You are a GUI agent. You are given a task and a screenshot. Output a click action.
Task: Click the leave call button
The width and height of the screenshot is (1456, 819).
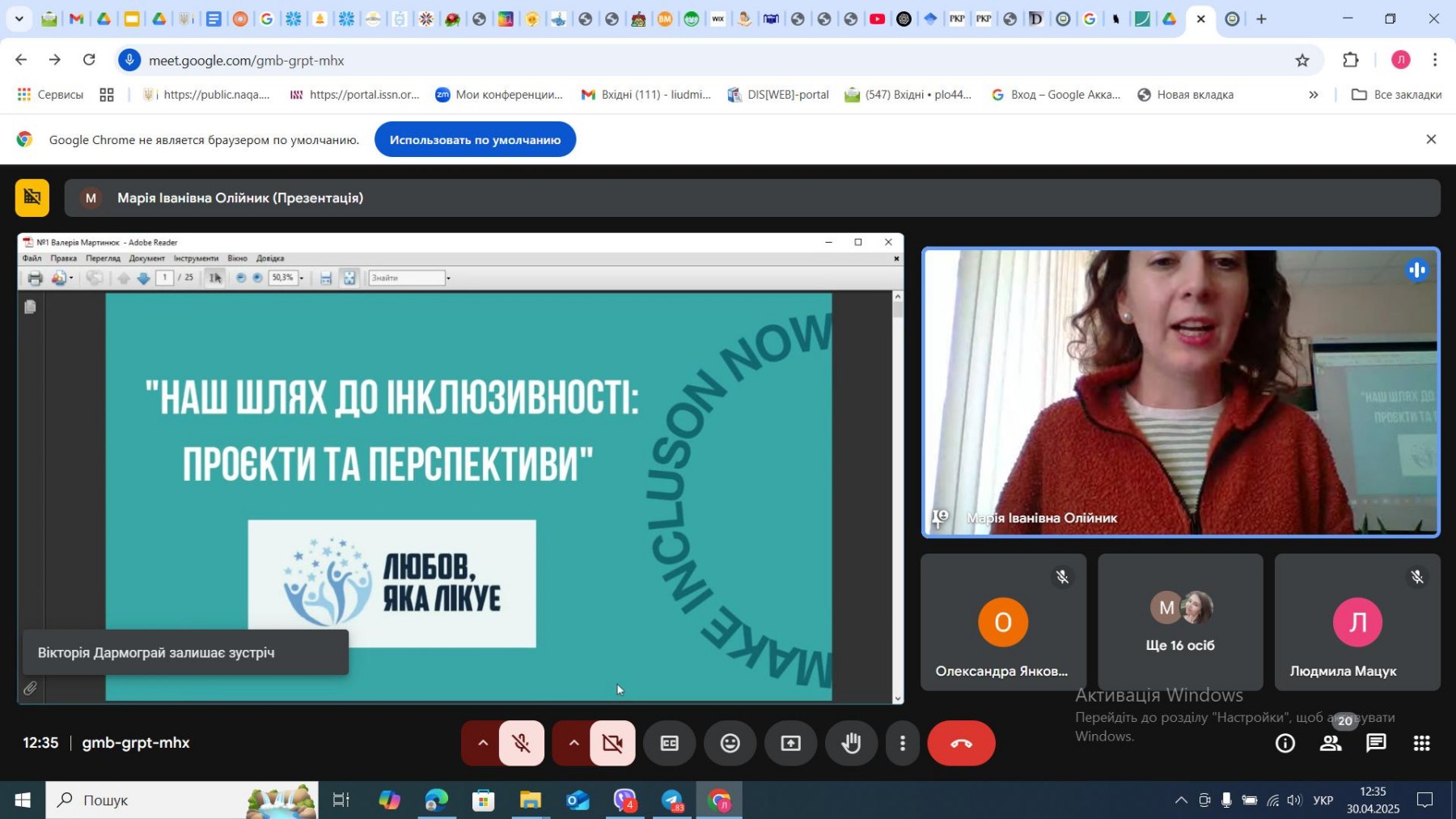click(x=960, y=743)
